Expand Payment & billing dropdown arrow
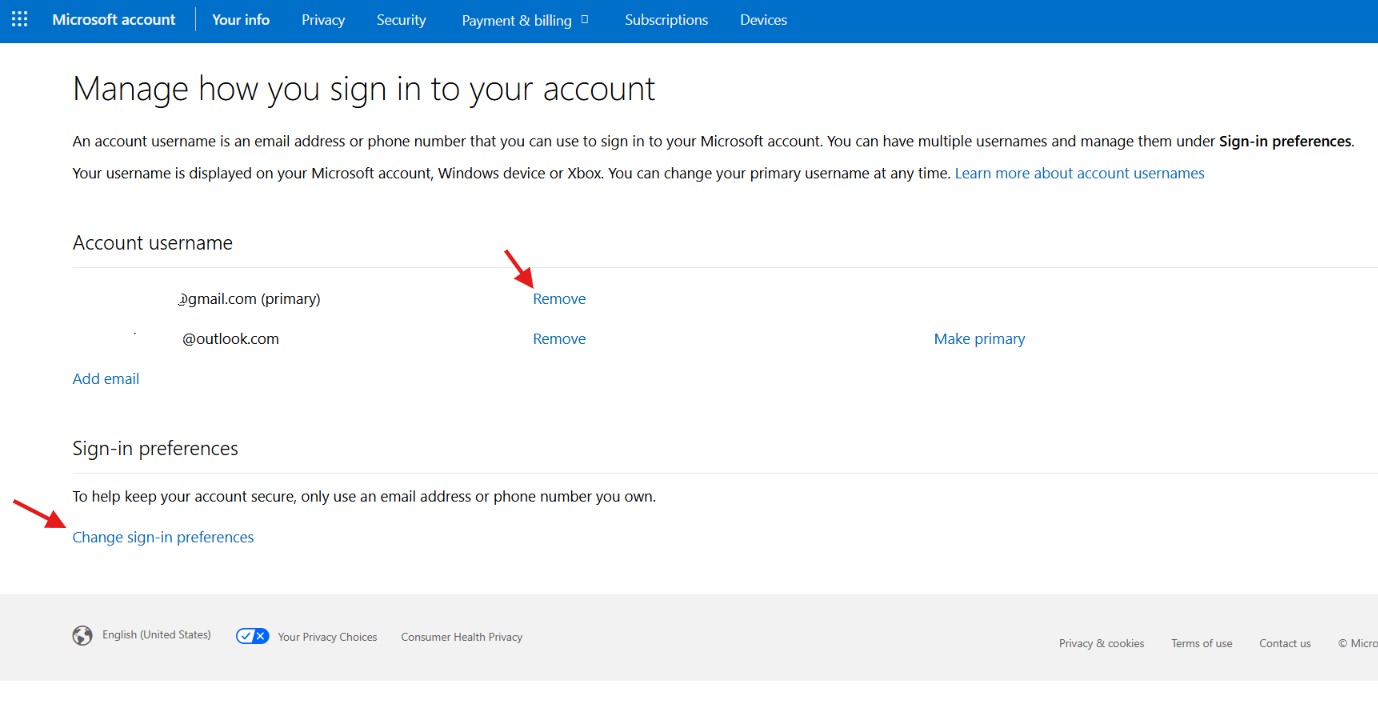This screenshot has height=707, width=1378. click(585, 19)
